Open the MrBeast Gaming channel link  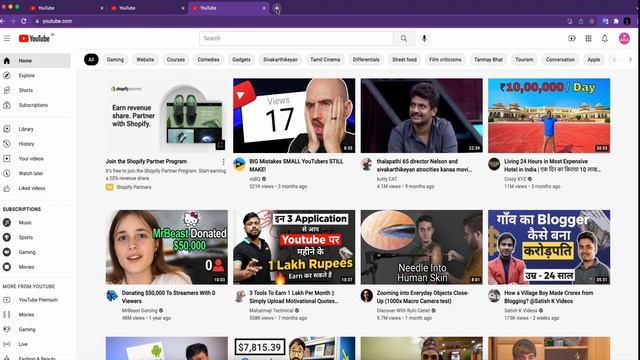point(139,310)
